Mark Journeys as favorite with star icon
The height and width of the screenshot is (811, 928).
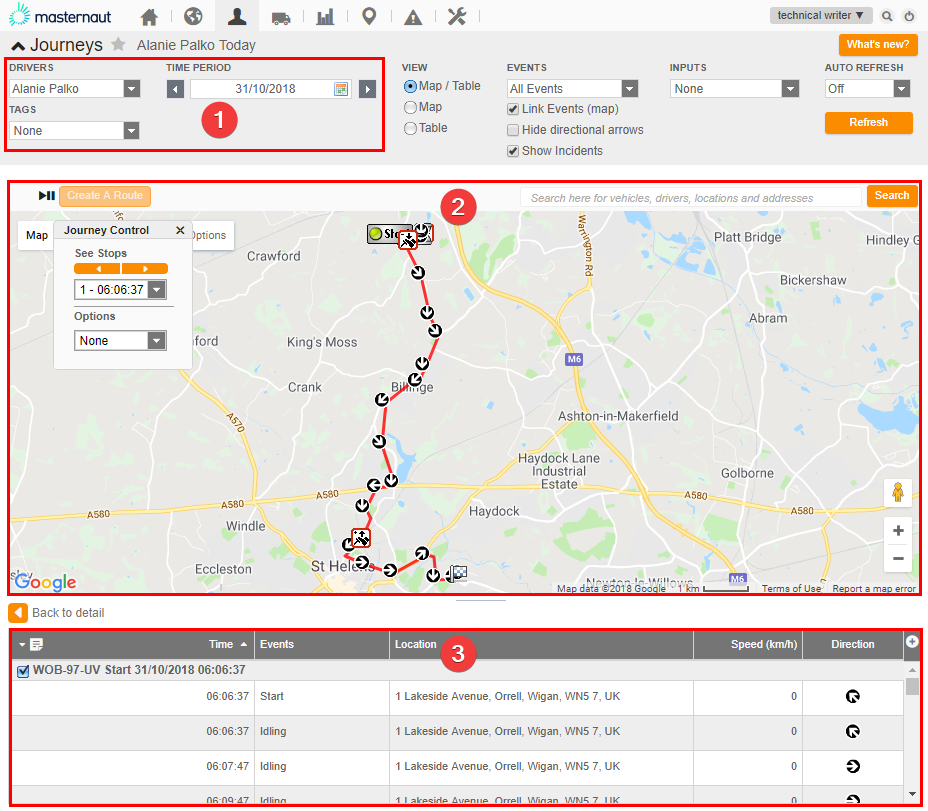[119, 44]
